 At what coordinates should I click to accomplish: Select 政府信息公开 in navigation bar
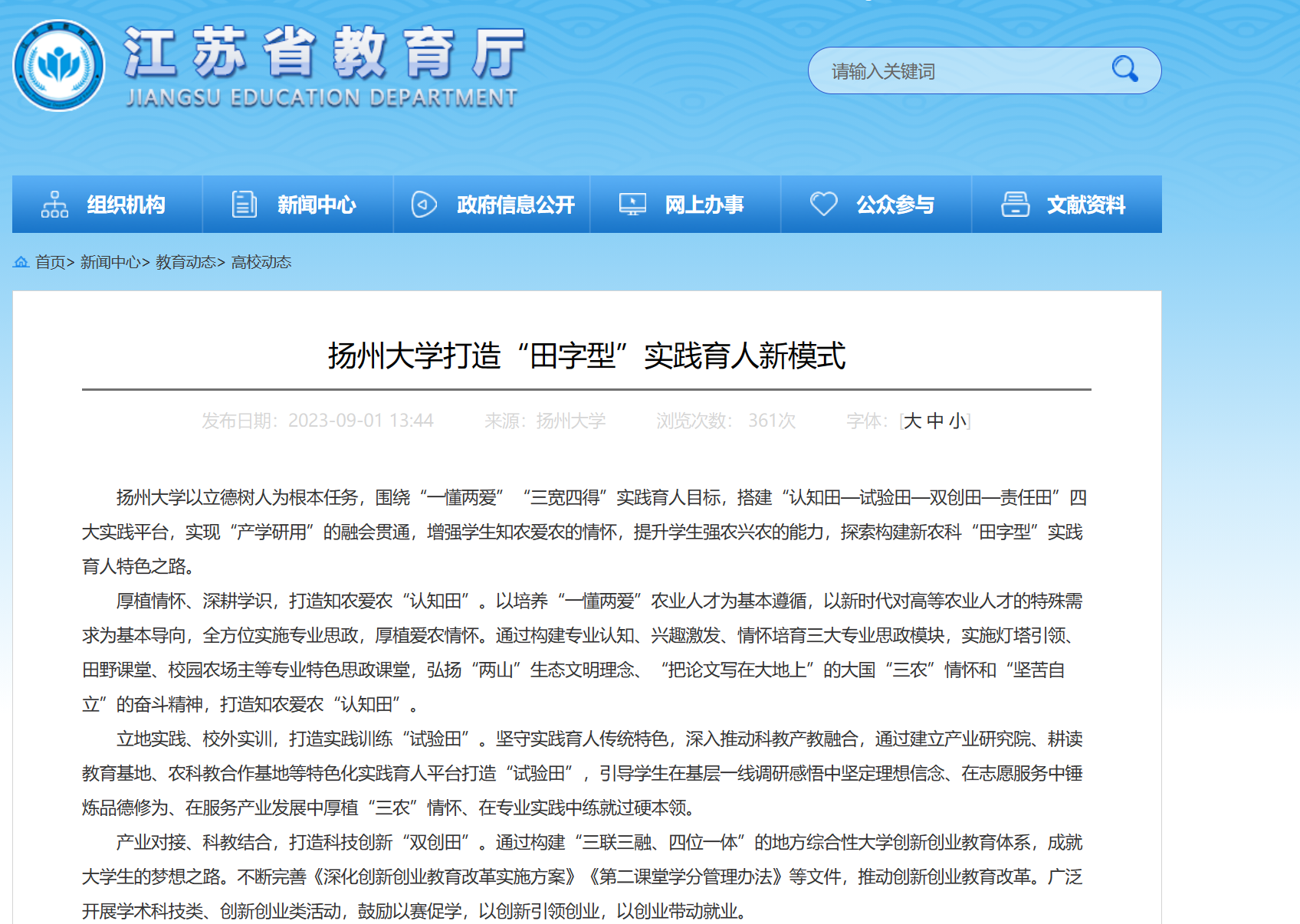click(515, 205)
